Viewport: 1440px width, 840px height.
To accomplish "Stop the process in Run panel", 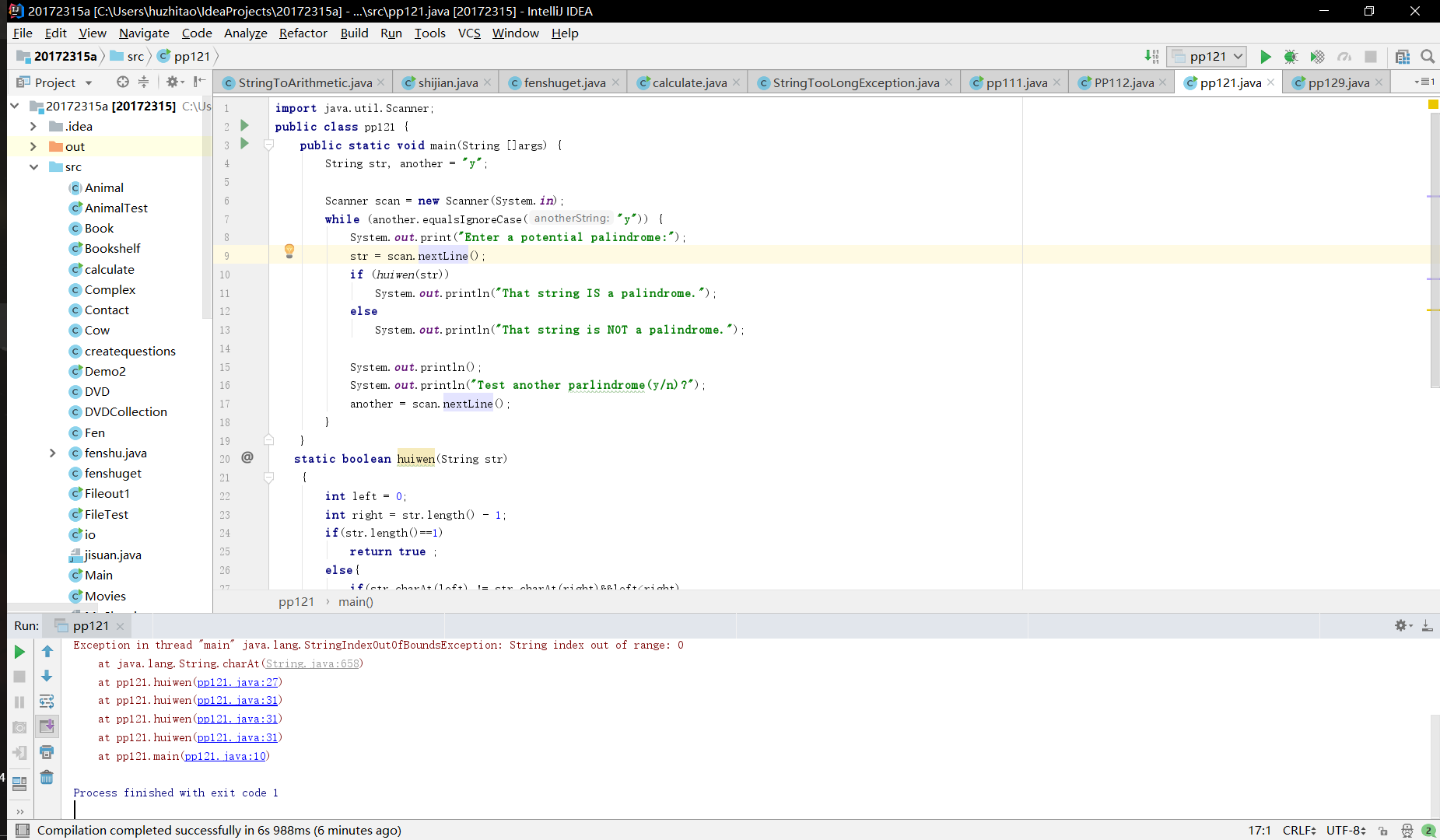I will pos(19,677).
